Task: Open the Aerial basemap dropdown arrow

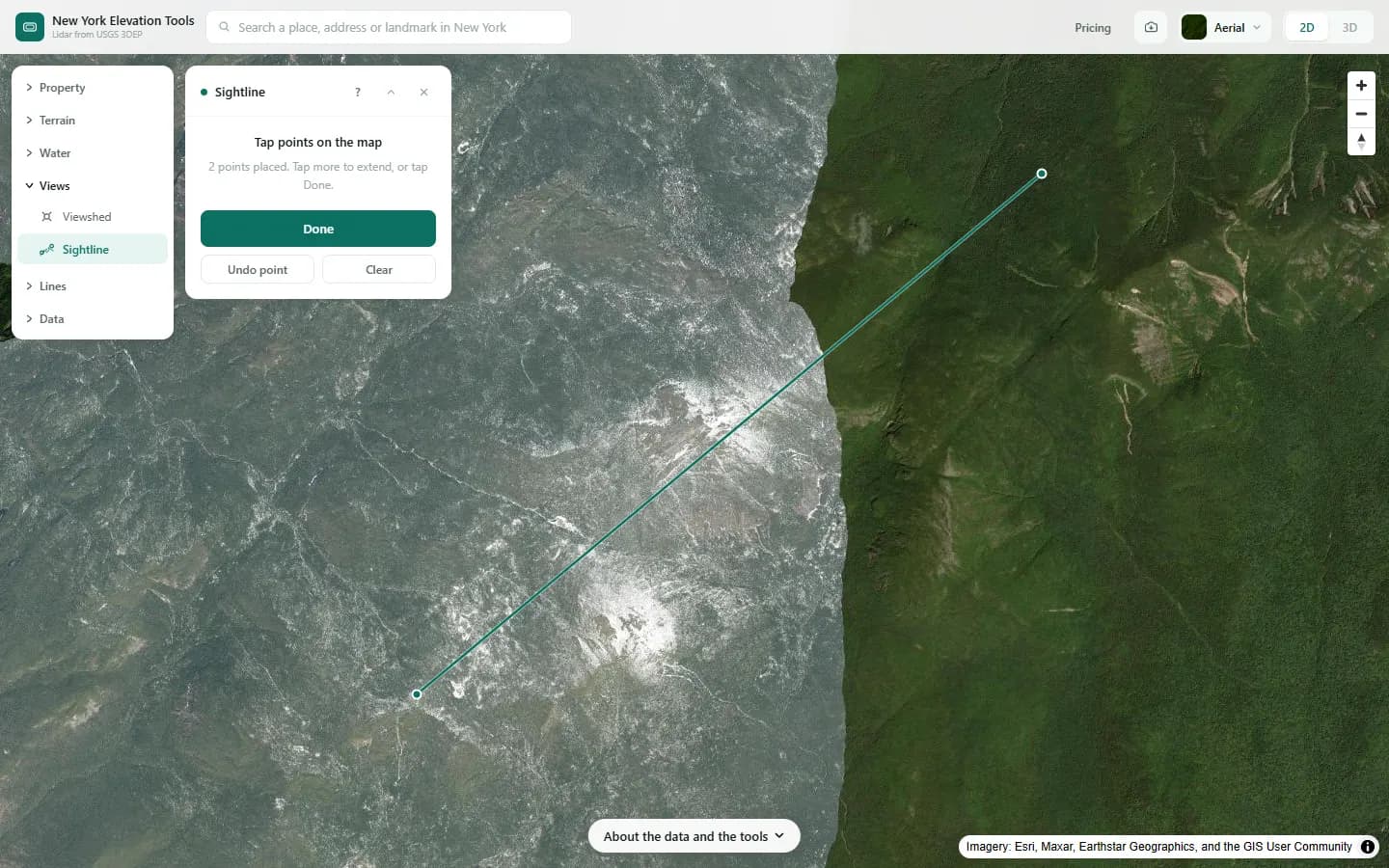Action: [1257, 27]
